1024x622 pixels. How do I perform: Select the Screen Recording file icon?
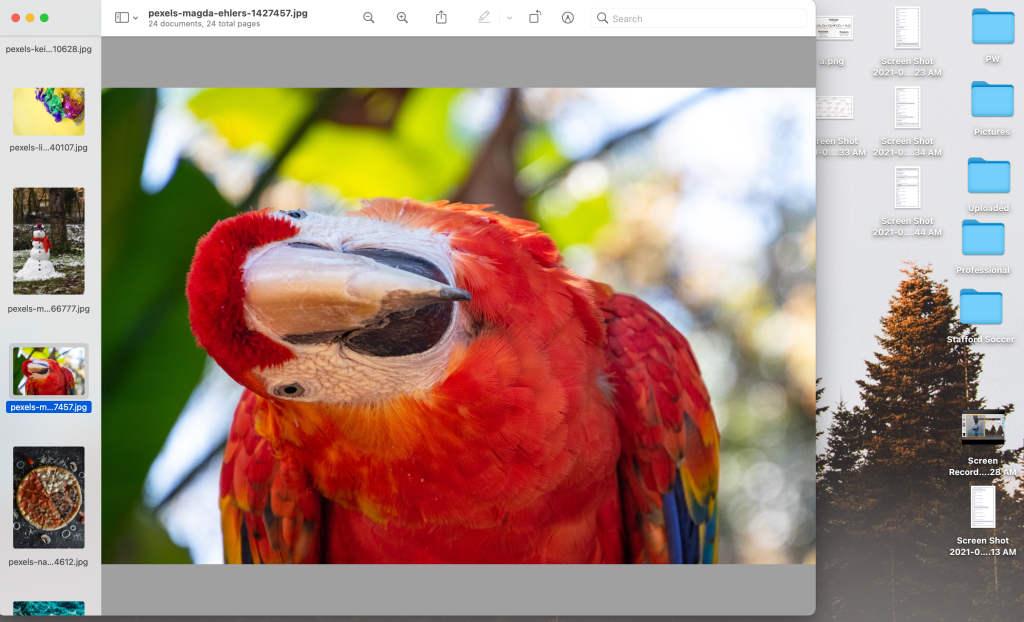click(x=982, y=429)
